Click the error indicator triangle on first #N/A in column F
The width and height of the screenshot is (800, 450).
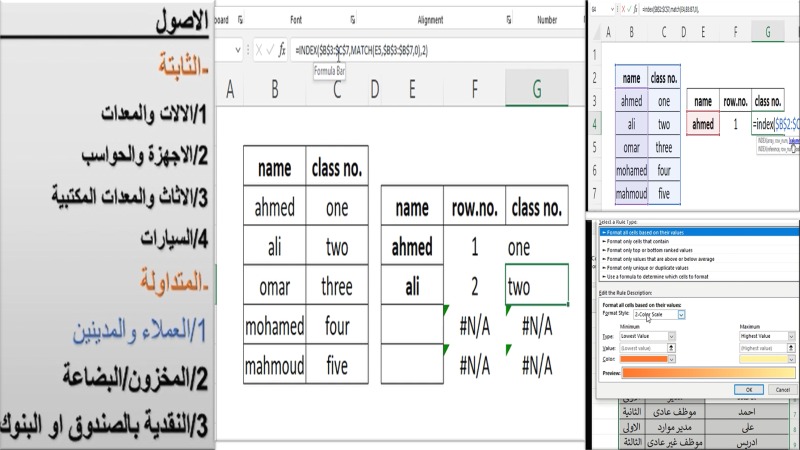pos(446,309)
